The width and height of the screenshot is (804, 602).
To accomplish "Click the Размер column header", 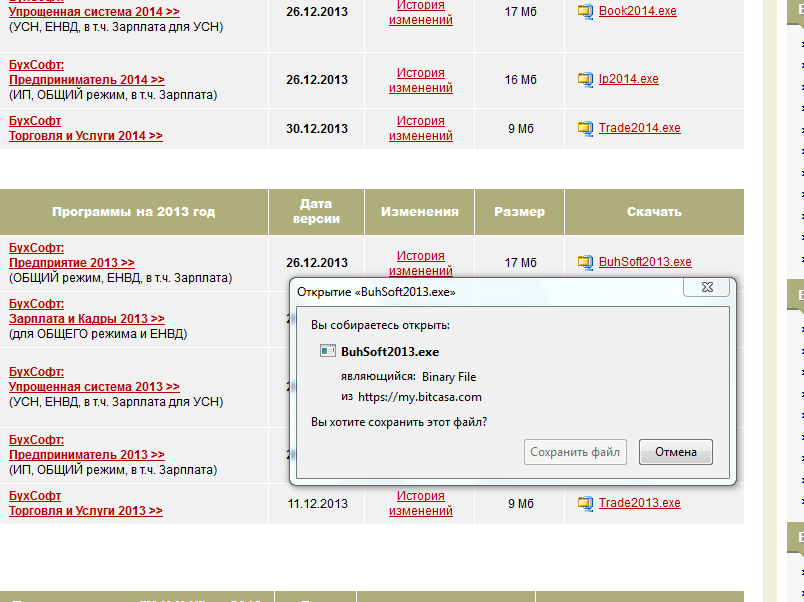I will click(x=519, y=212).
